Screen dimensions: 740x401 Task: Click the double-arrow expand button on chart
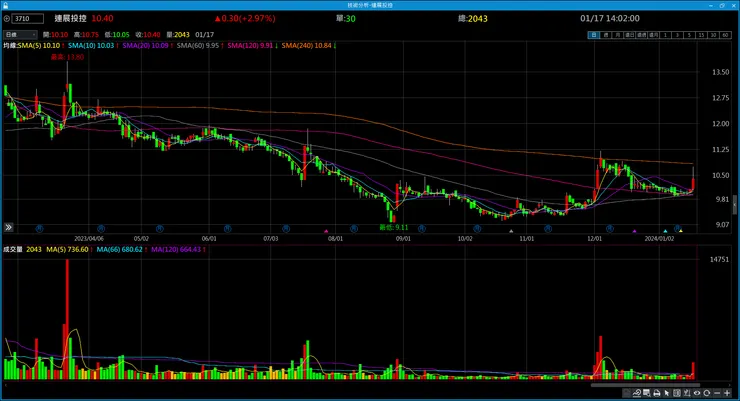pyautogui.click(x=8, y=227)
